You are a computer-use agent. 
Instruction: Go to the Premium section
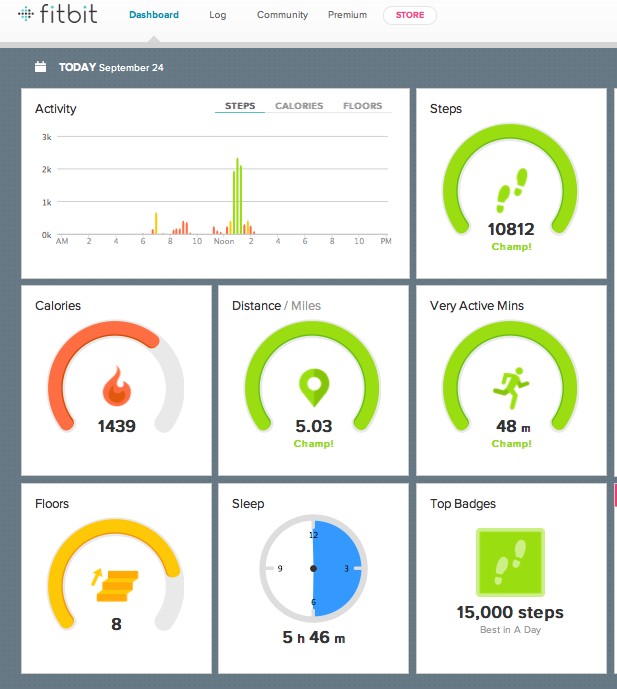pyautogui.click(x=347, y=15)
